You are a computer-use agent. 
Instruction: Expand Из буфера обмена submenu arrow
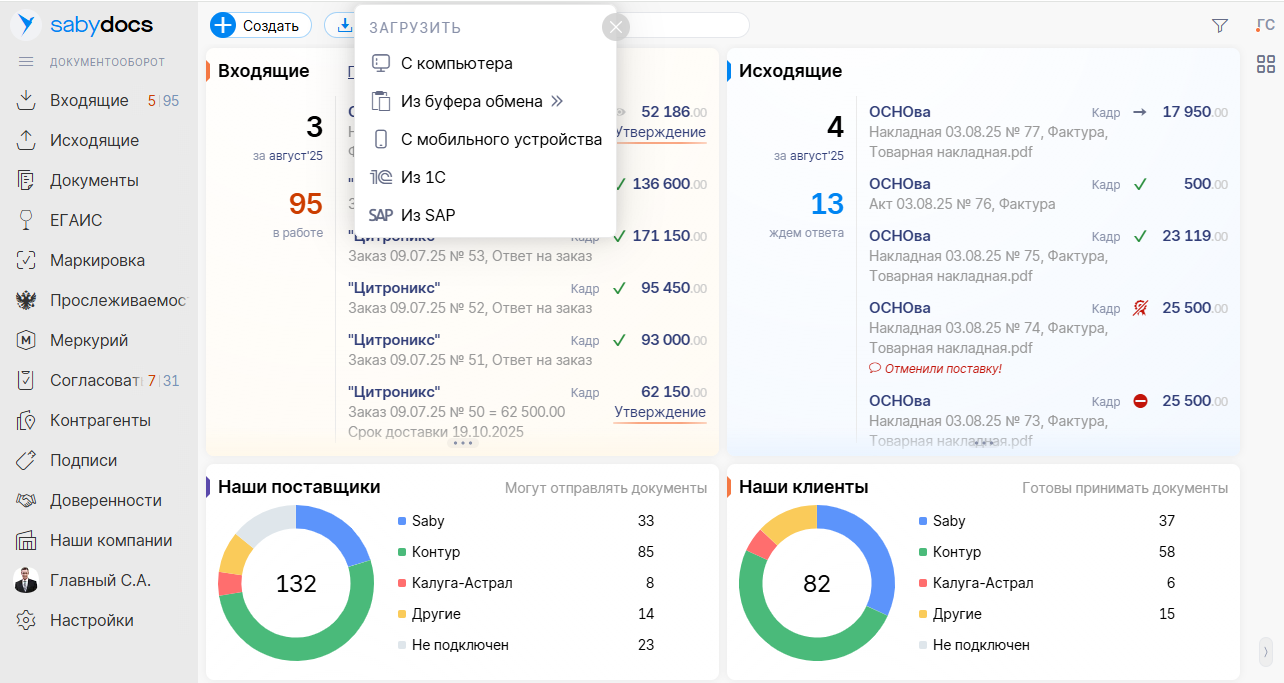point(557,101)
